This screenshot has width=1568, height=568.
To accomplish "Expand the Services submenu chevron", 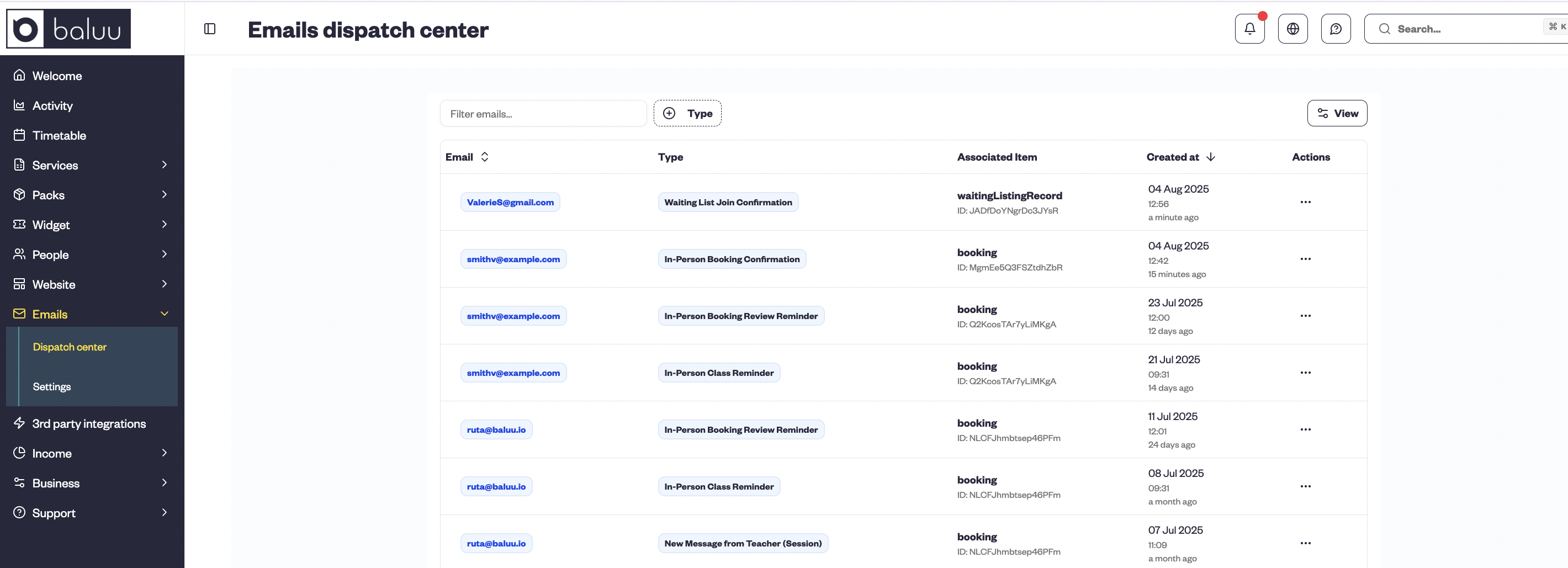I will 165,164.
